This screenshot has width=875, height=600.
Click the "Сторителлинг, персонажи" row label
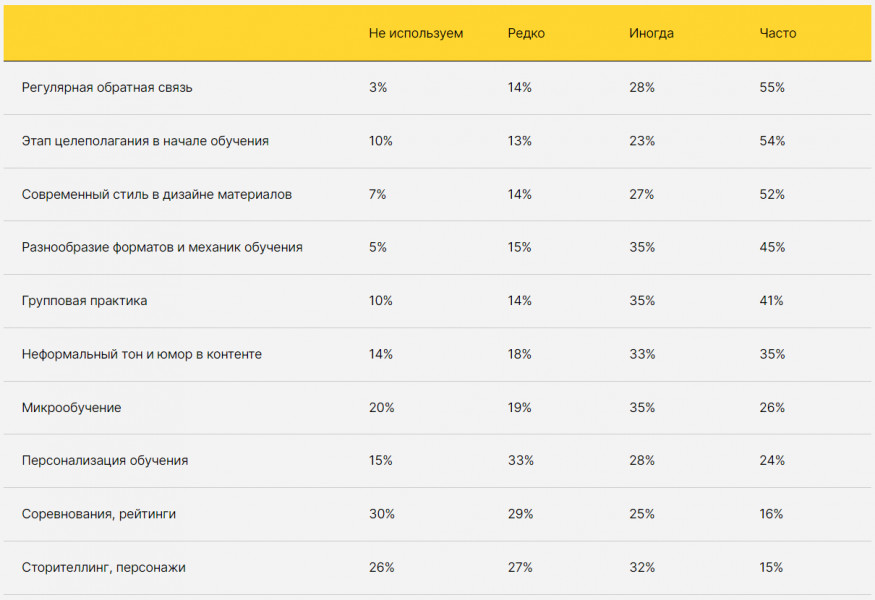[x=104, y=568]
